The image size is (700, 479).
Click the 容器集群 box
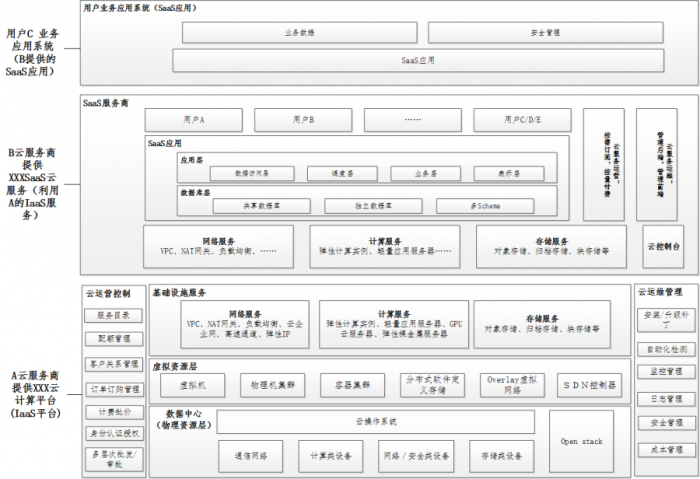(x=352, y=384)
